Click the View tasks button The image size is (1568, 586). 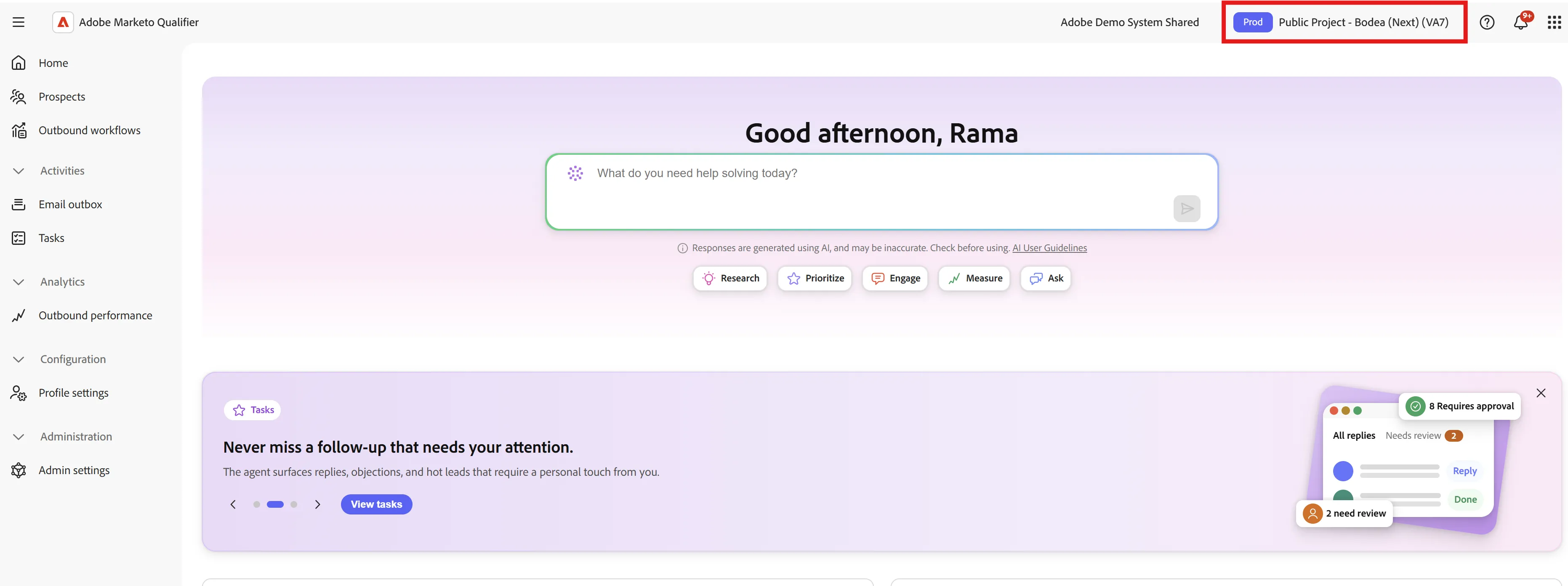tap(376, 504)
